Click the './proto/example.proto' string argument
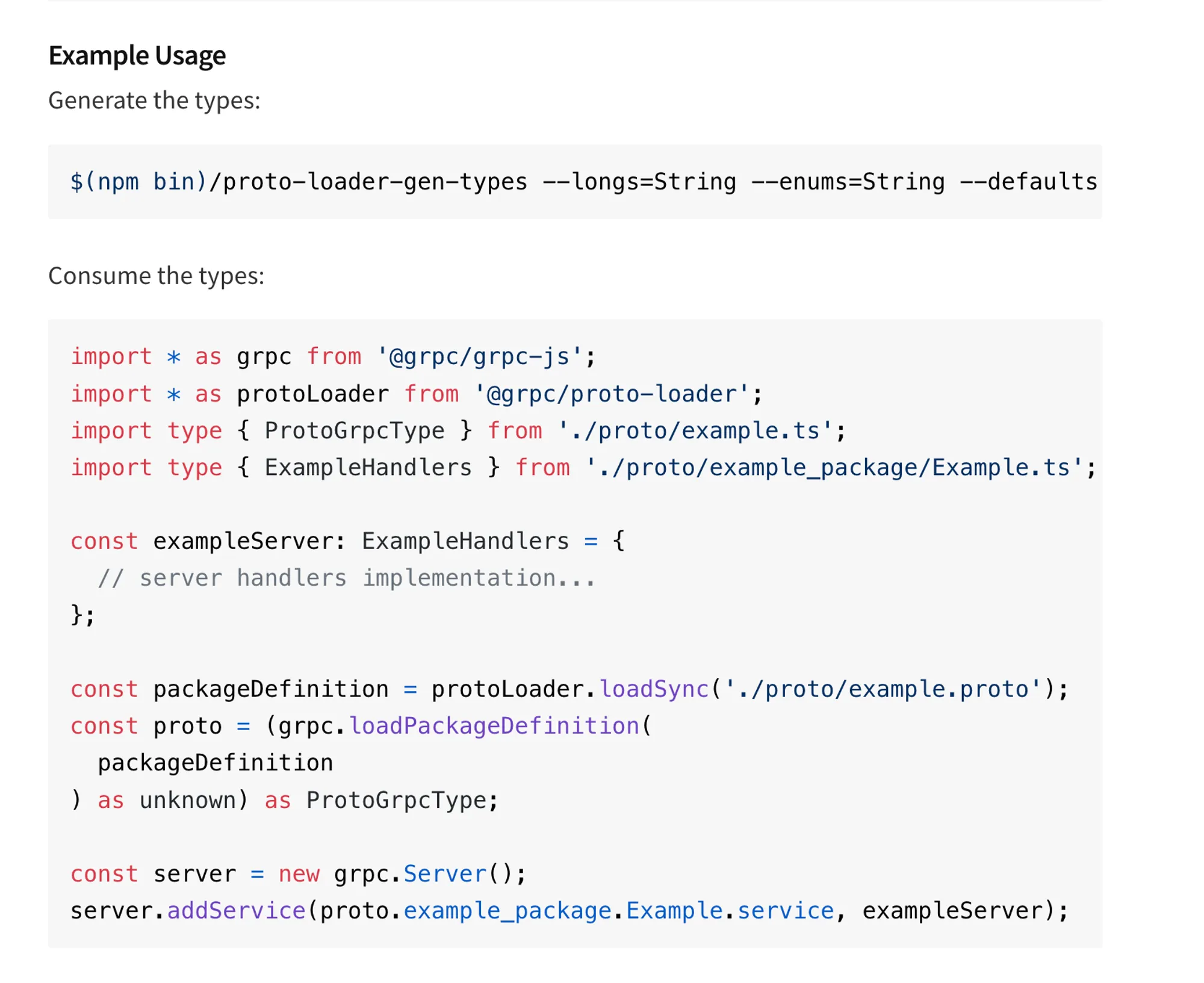 (x=883, y=689)
